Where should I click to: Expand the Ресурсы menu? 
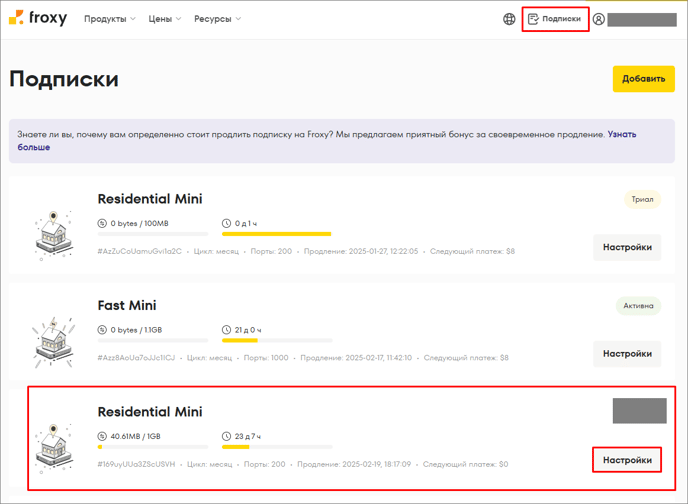(x=218, y=19)
